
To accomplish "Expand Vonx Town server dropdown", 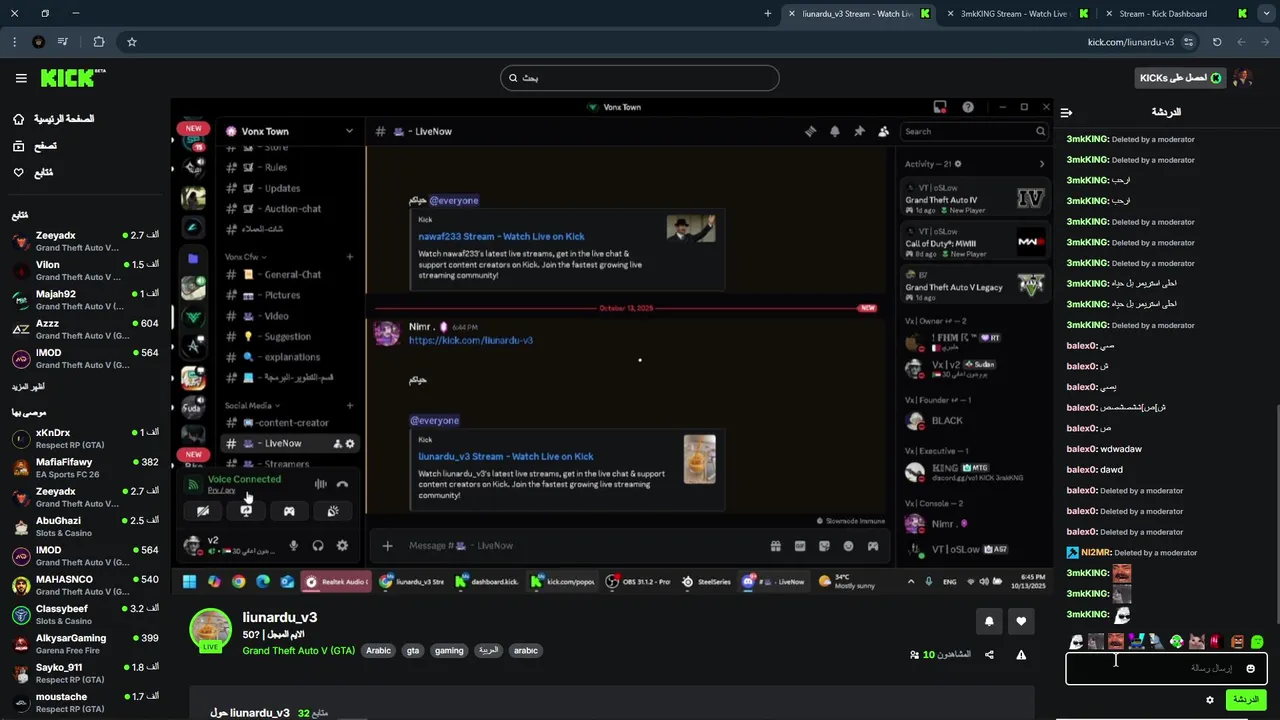I will [349, 131].
